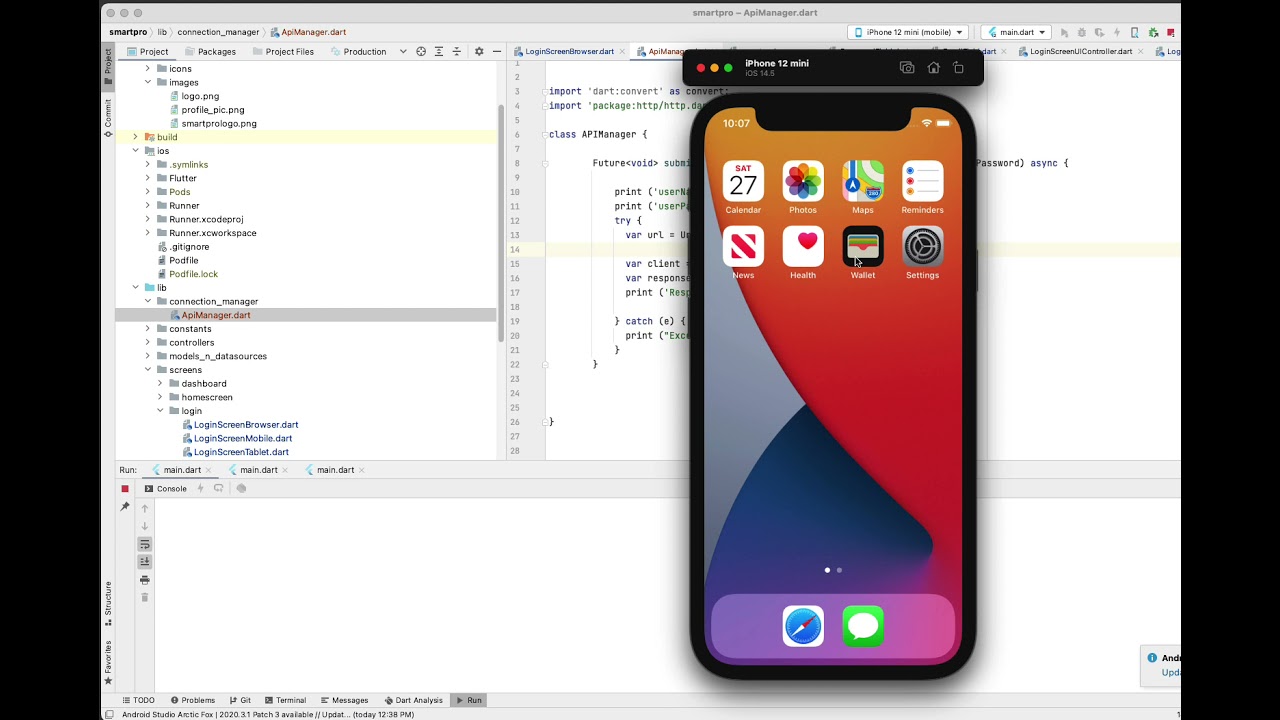Collapse the ios folder
This screenshot has width=1280, height=720.
pos(136,151)
